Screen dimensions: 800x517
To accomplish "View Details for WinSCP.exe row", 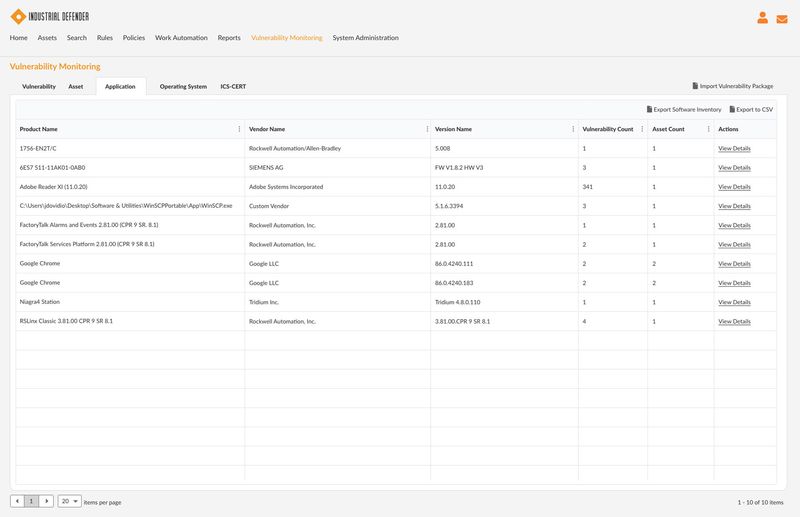I will (734, 206).
